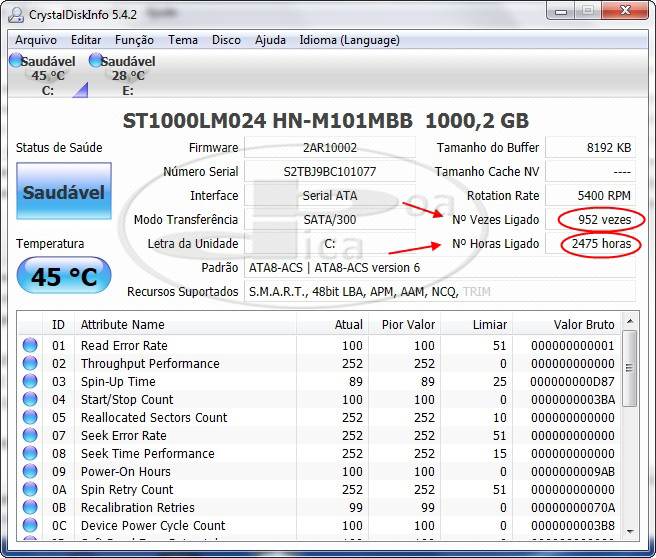This screenshot has height=558, width=656.
Task: Click the status orb for Spin Retry Count
Action: click(30, 489)
